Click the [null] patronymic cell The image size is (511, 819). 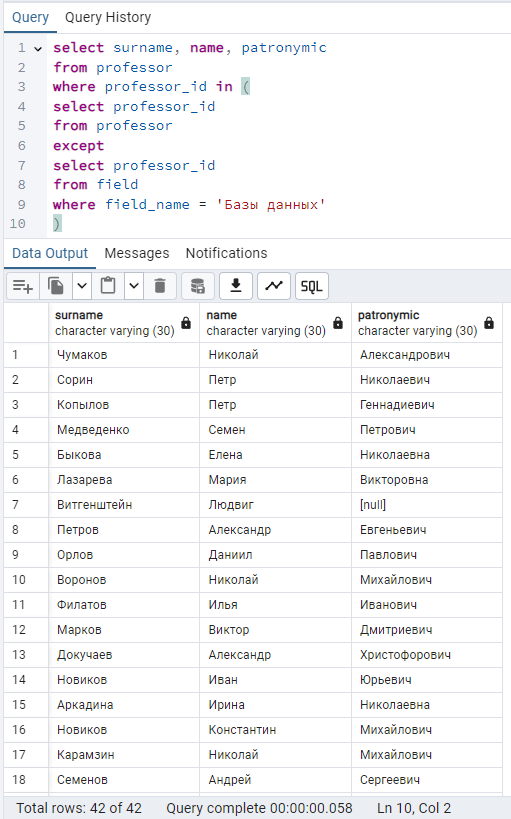click(x=426, y=505)
